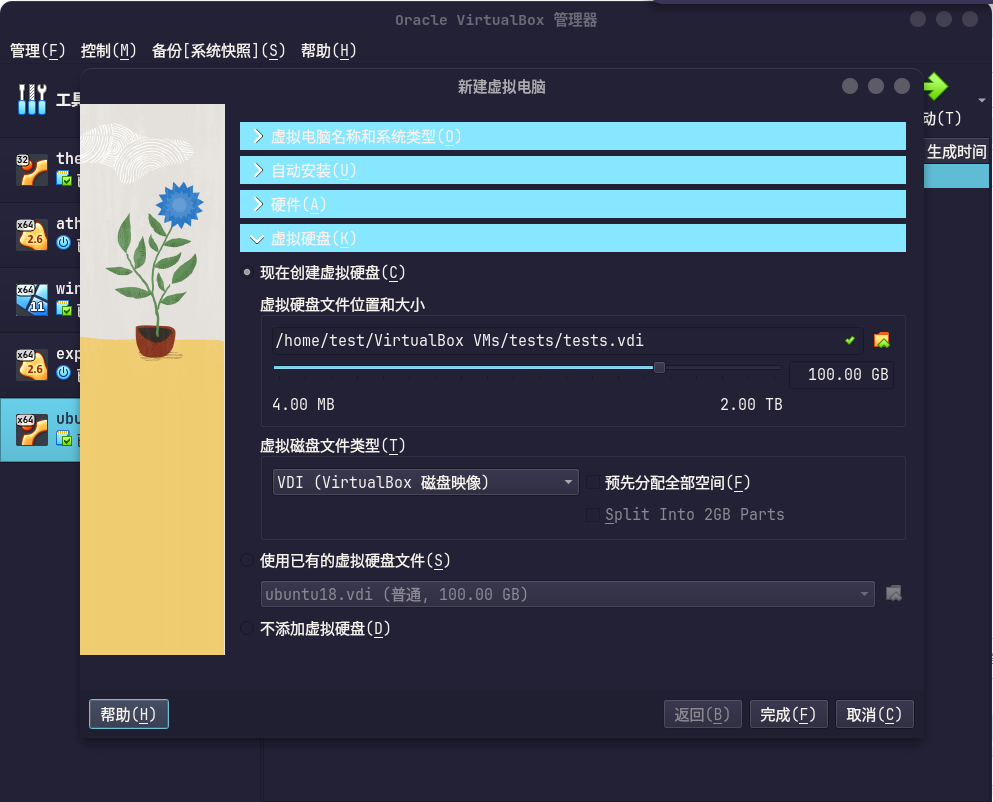Enable the 预先分配全部空间 checkbox
The height and width of the screenshot is (802, 993).
593,482
